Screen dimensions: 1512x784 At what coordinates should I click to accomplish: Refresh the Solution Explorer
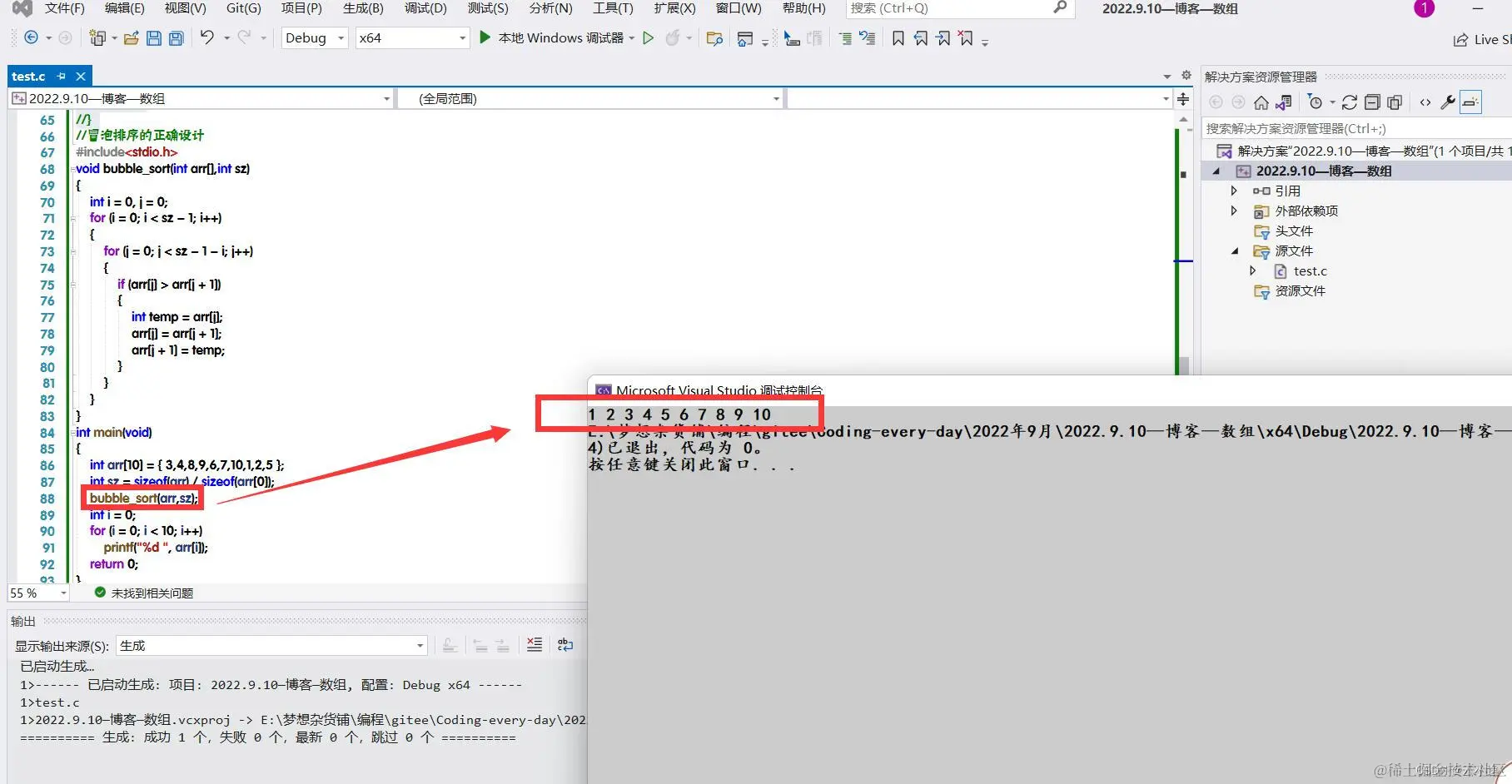(1350, 102)
